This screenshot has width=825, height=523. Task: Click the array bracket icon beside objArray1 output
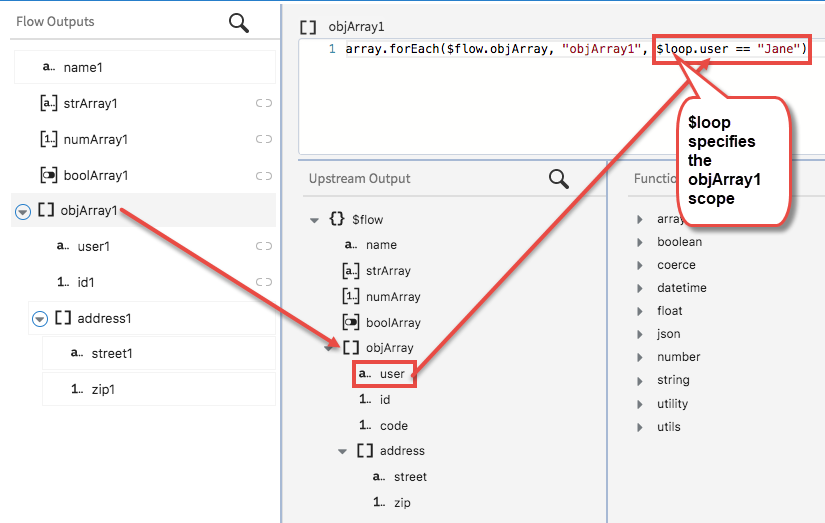[46, 210]
